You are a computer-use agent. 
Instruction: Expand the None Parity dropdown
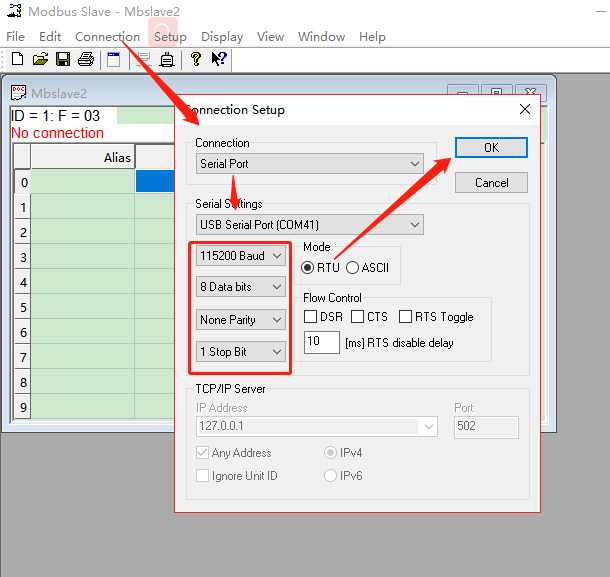[241, 320]
